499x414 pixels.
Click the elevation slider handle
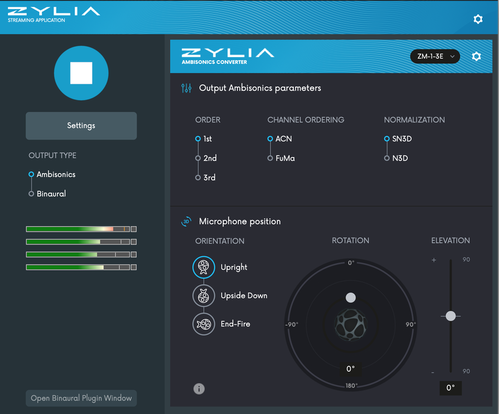tap(451, 316)
